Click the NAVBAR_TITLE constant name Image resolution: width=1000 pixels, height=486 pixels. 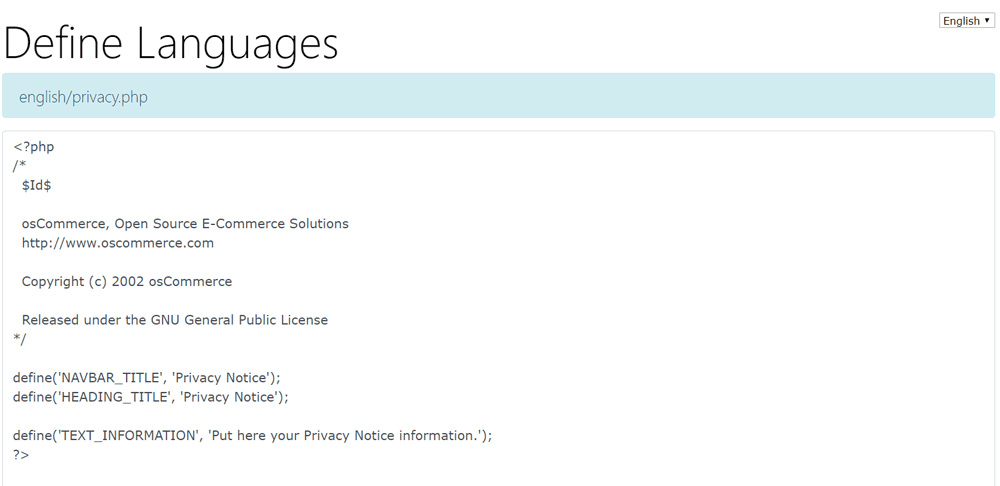point(108,378)
